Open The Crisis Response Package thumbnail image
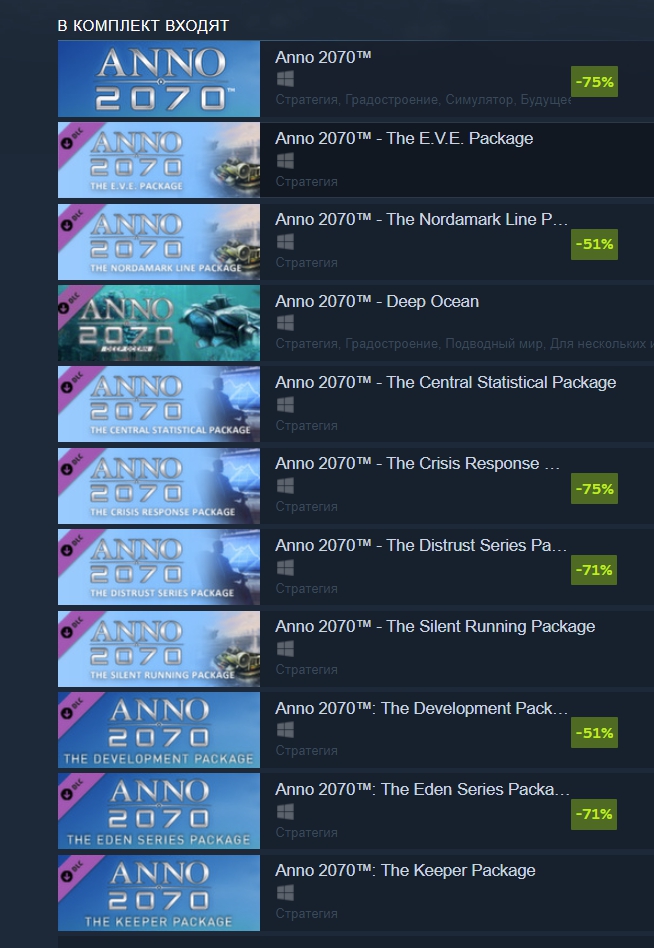Screen dimensions: 654x948 click(159, 485)
